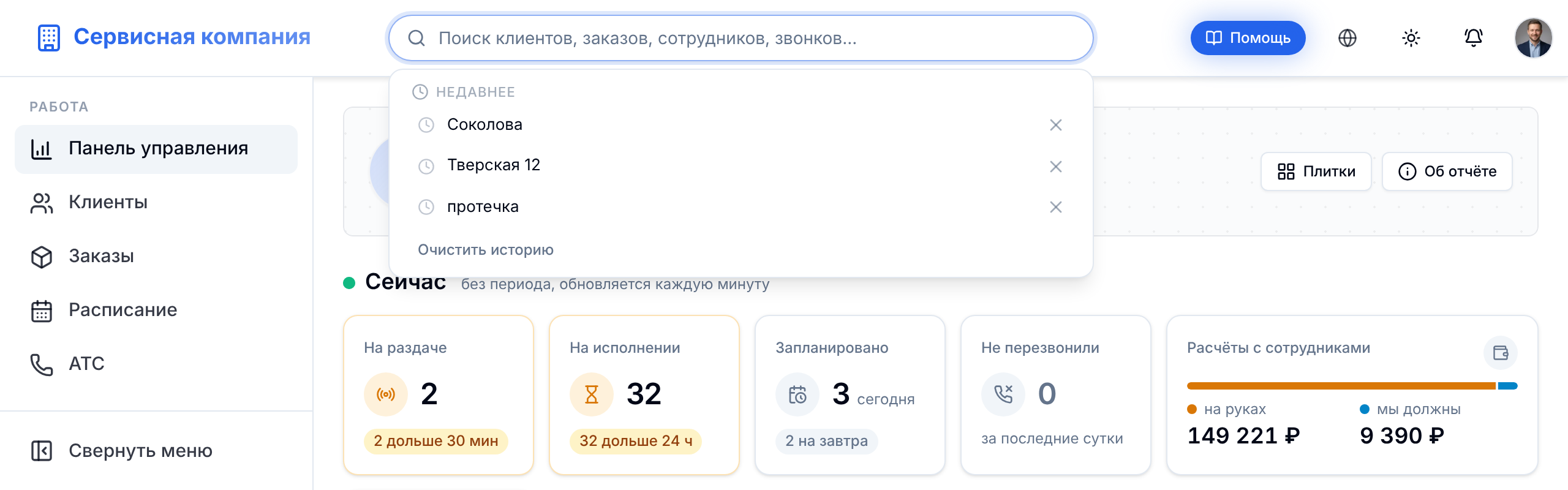Screen dimensions: 1568x490
Task: Click the bar chart icon of Панель управления
Action: coord(42,149)
